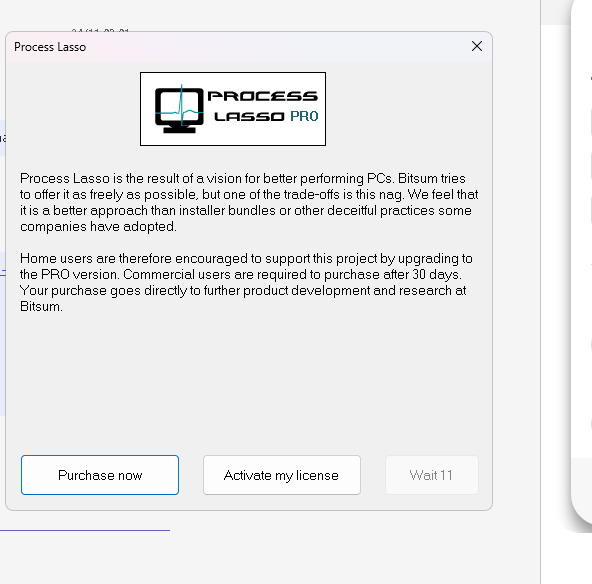
Task: Click the words 'Bitsum tries' in first paragraph
Action: click(432, 178)
